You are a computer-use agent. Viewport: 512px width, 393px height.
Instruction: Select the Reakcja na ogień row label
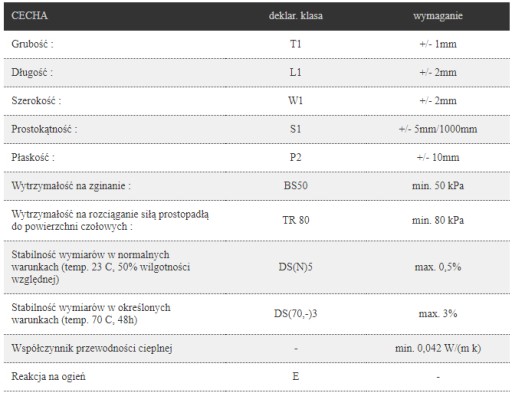click(x=48, y=377)
